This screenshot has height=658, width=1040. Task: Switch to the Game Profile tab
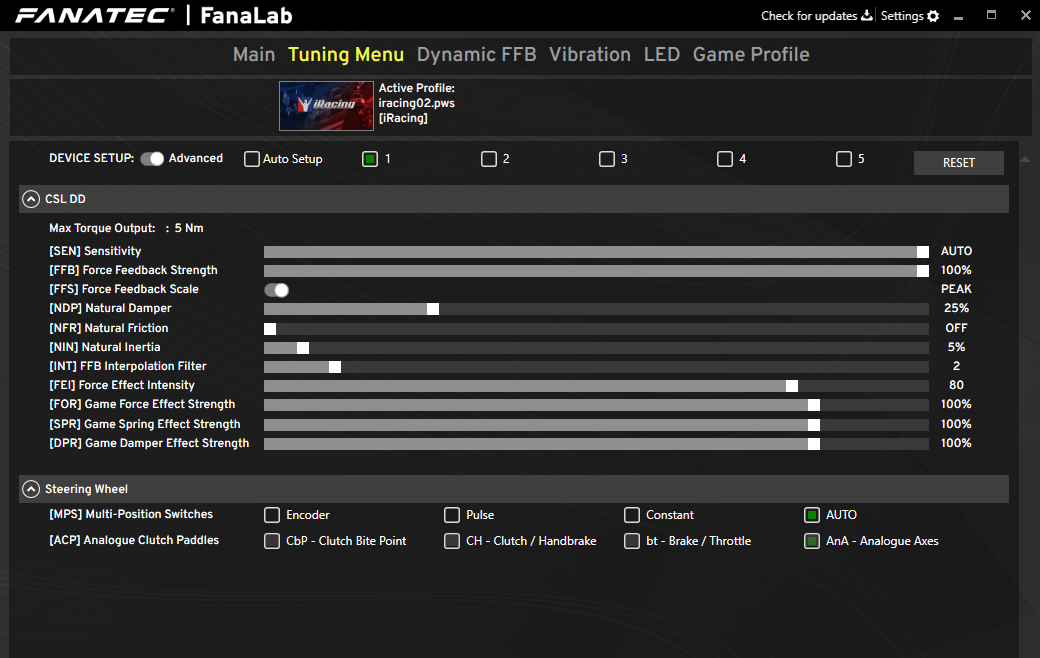click(x=751, y=54)
